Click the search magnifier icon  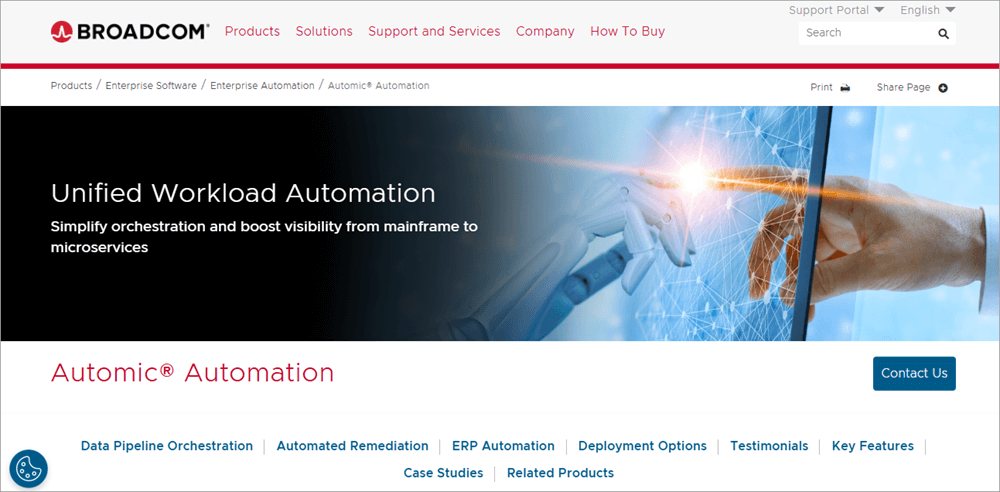click(x=943, y=34)
